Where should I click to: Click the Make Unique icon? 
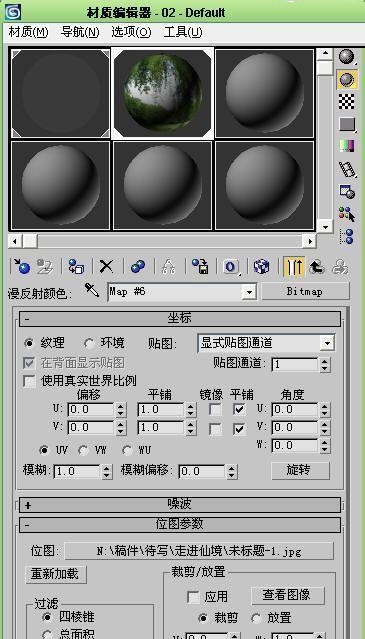[x=169, y=267]
